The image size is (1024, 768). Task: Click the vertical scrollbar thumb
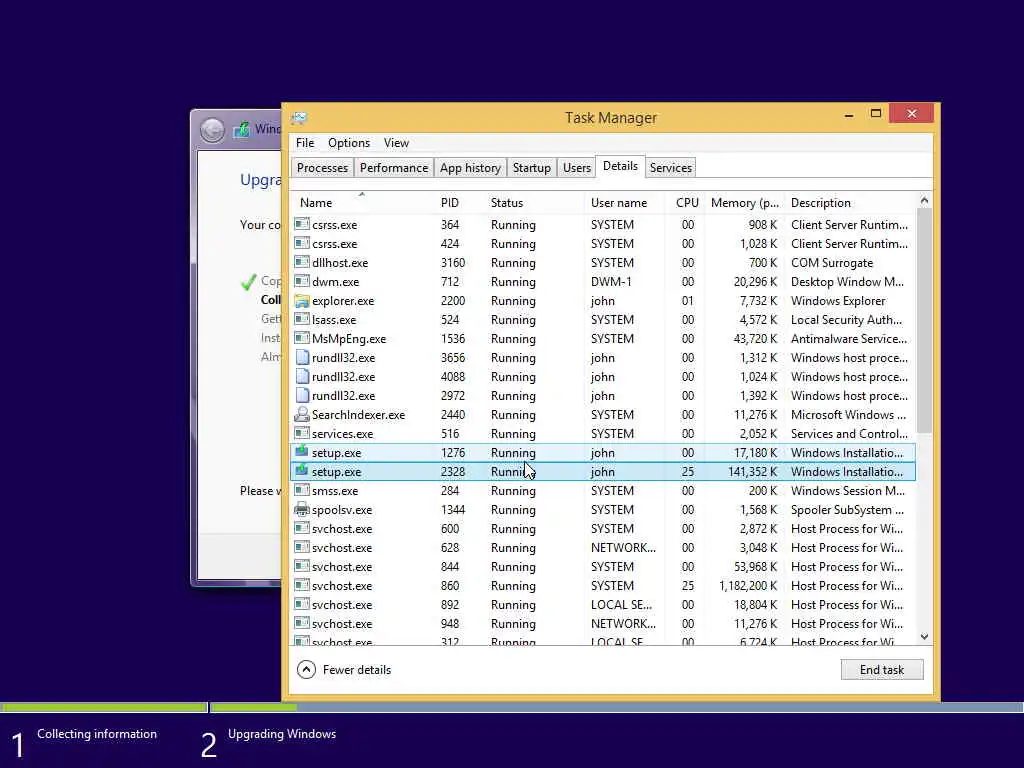(x=924, y=320)
